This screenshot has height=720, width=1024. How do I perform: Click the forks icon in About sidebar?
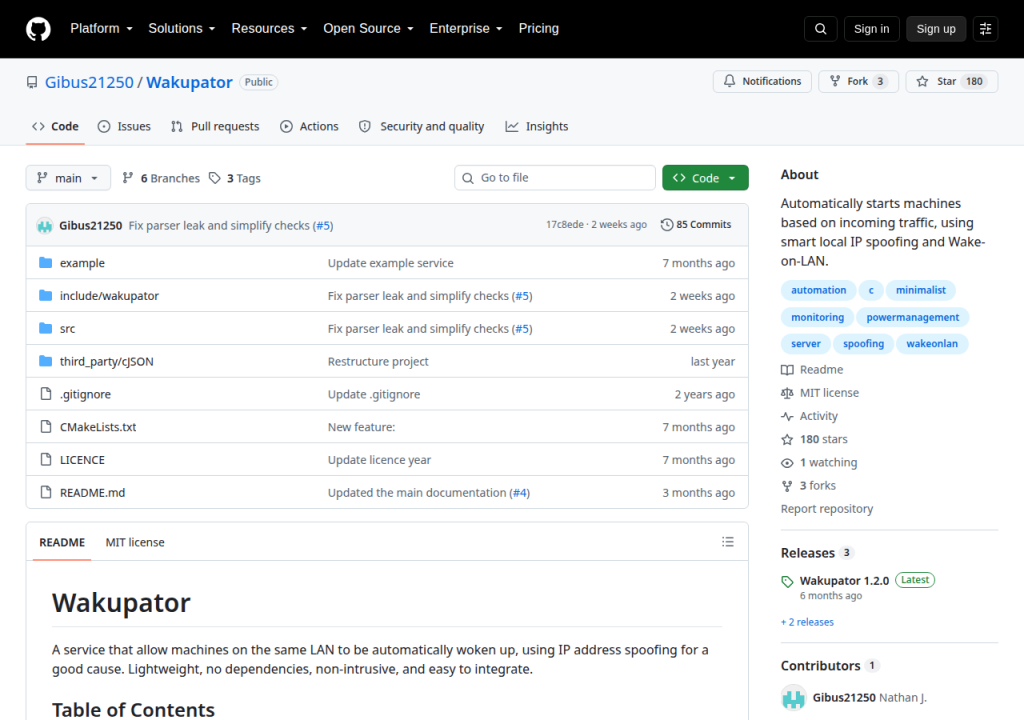pyautogui.click(x=787, y=485)
